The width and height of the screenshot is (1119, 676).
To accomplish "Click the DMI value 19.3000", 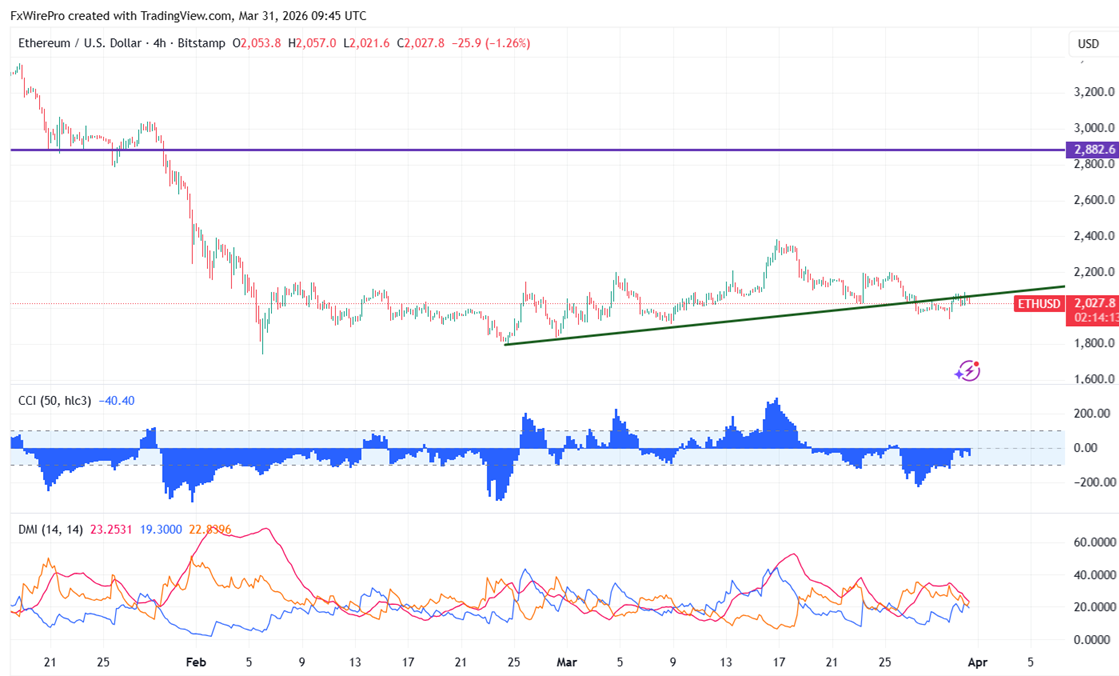I will [x=161, y=530].
